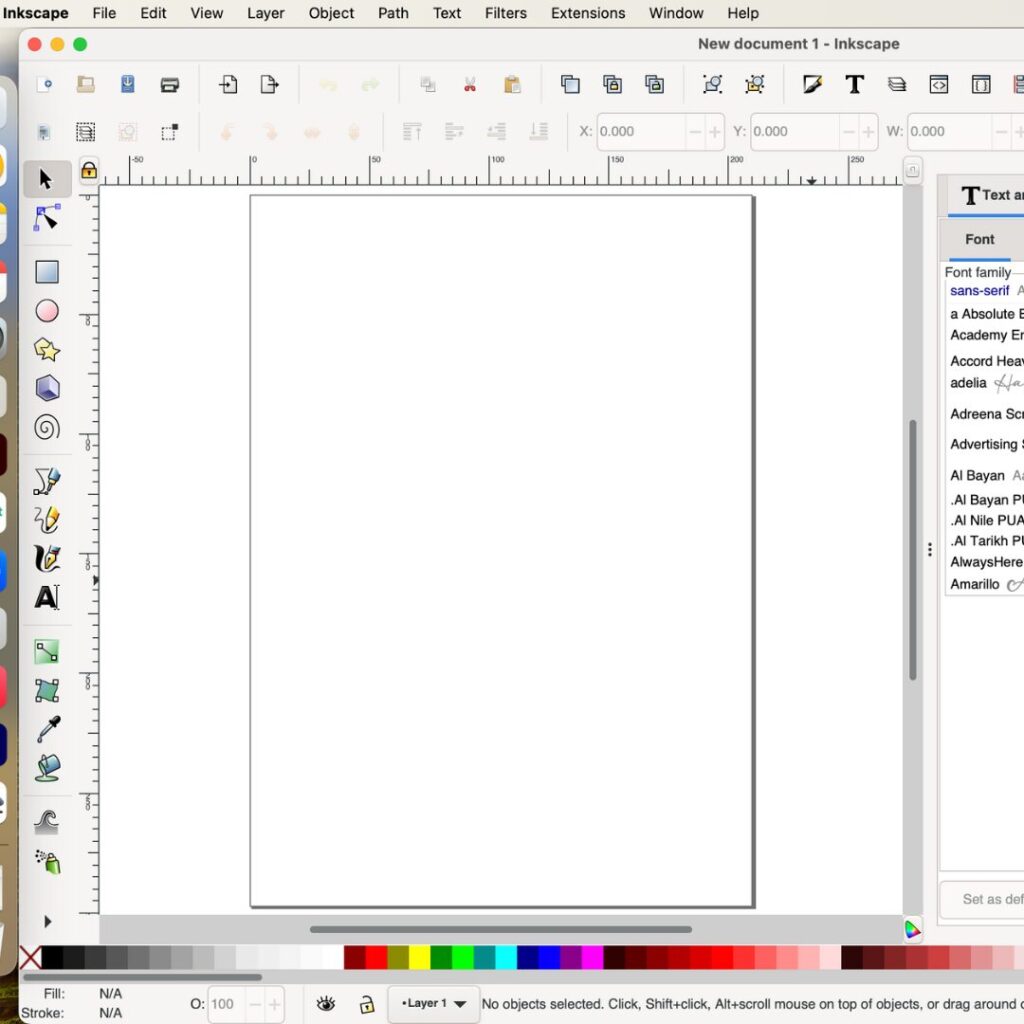Click the horizontal scrollbar below the canvas

click(x=500, y=930)
